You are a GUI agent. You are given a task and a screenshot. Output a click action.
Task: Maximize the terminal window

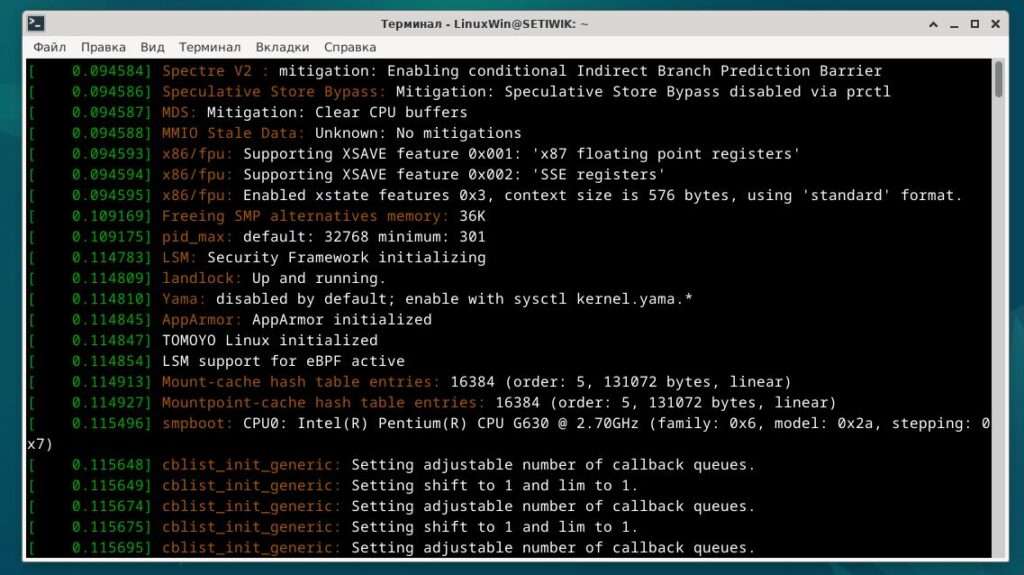974,24
